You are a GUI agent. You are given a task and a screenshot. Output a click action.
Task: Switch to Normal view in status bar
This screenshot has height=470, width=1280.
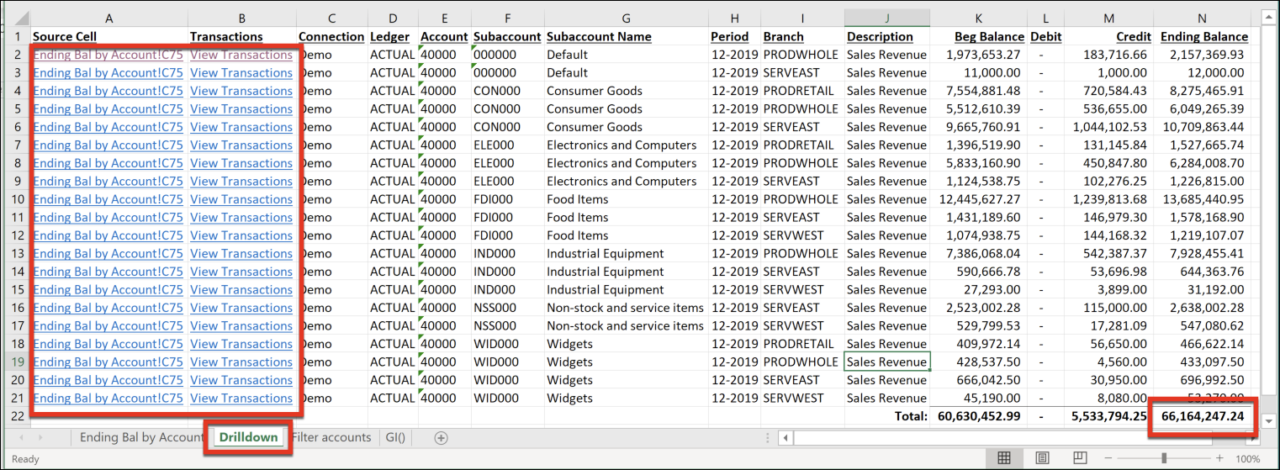point(1005,458)
